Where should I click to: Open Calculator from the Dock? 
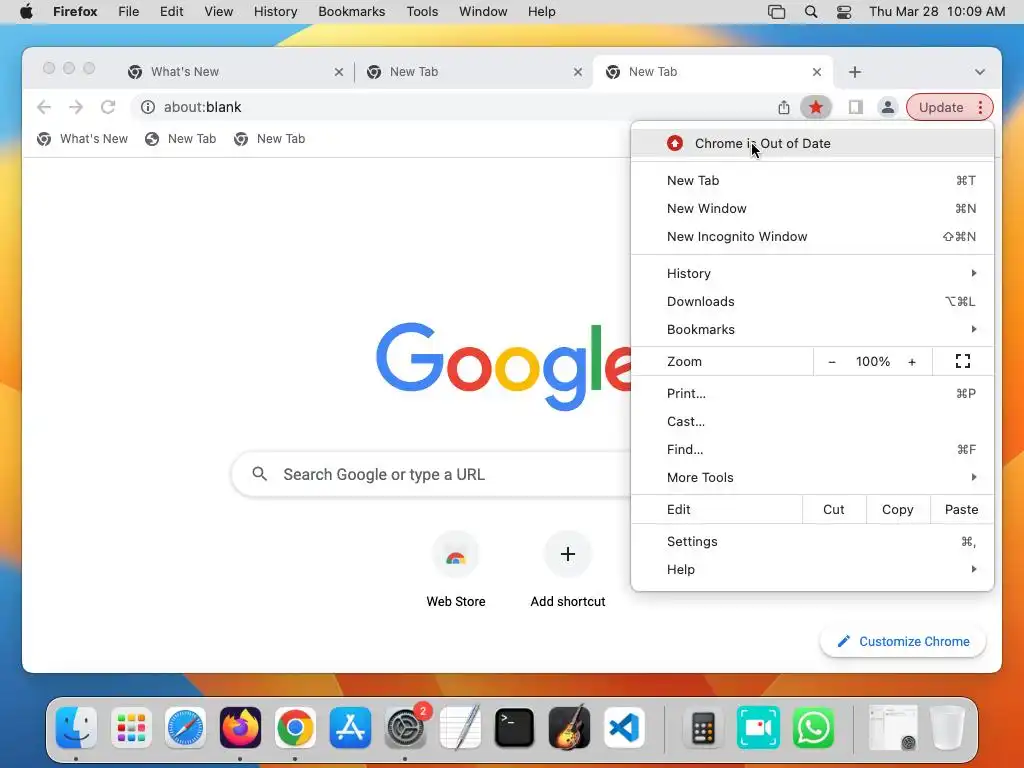click(x=703, y=728)
